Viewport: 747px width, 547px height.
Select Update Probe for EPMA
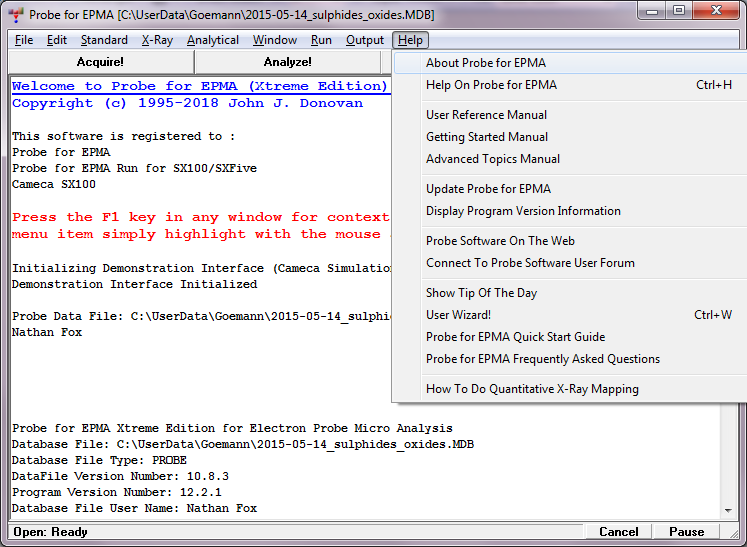pyautogui.click(x=488, y=189)
